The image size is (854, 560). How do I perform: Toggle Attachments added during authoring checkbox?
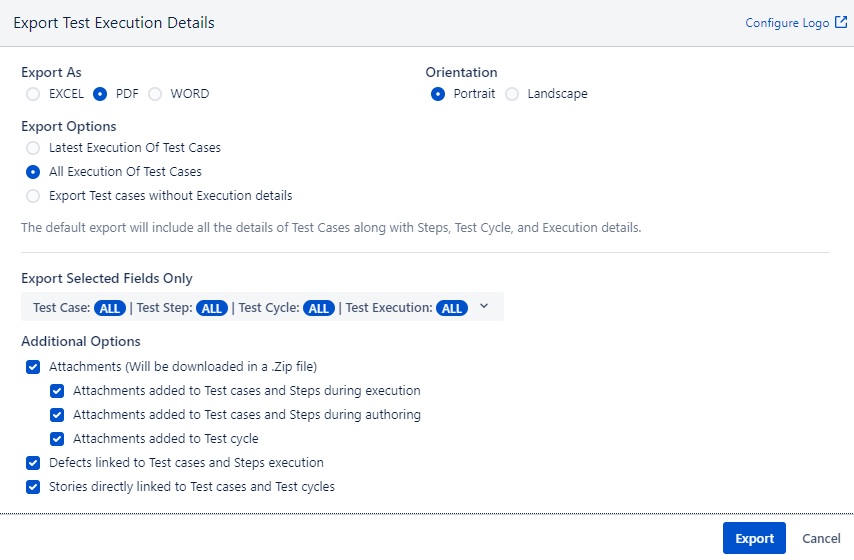(x=57, y=415)
